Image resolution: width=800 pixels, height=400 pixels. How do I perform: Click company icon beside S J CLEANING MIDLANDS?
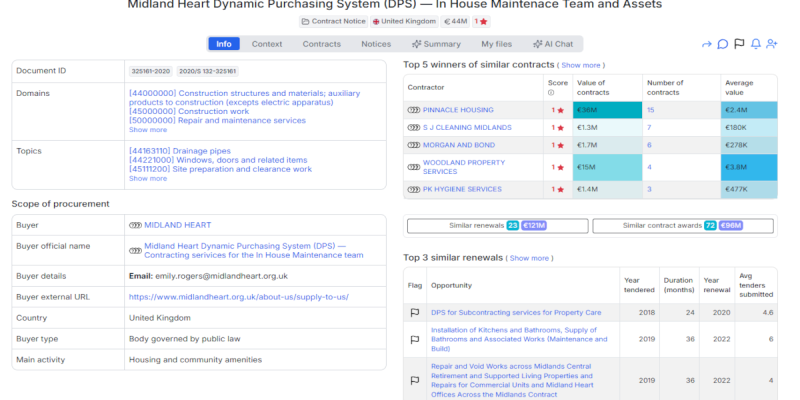pyautogui.click(x=414, y=128)
